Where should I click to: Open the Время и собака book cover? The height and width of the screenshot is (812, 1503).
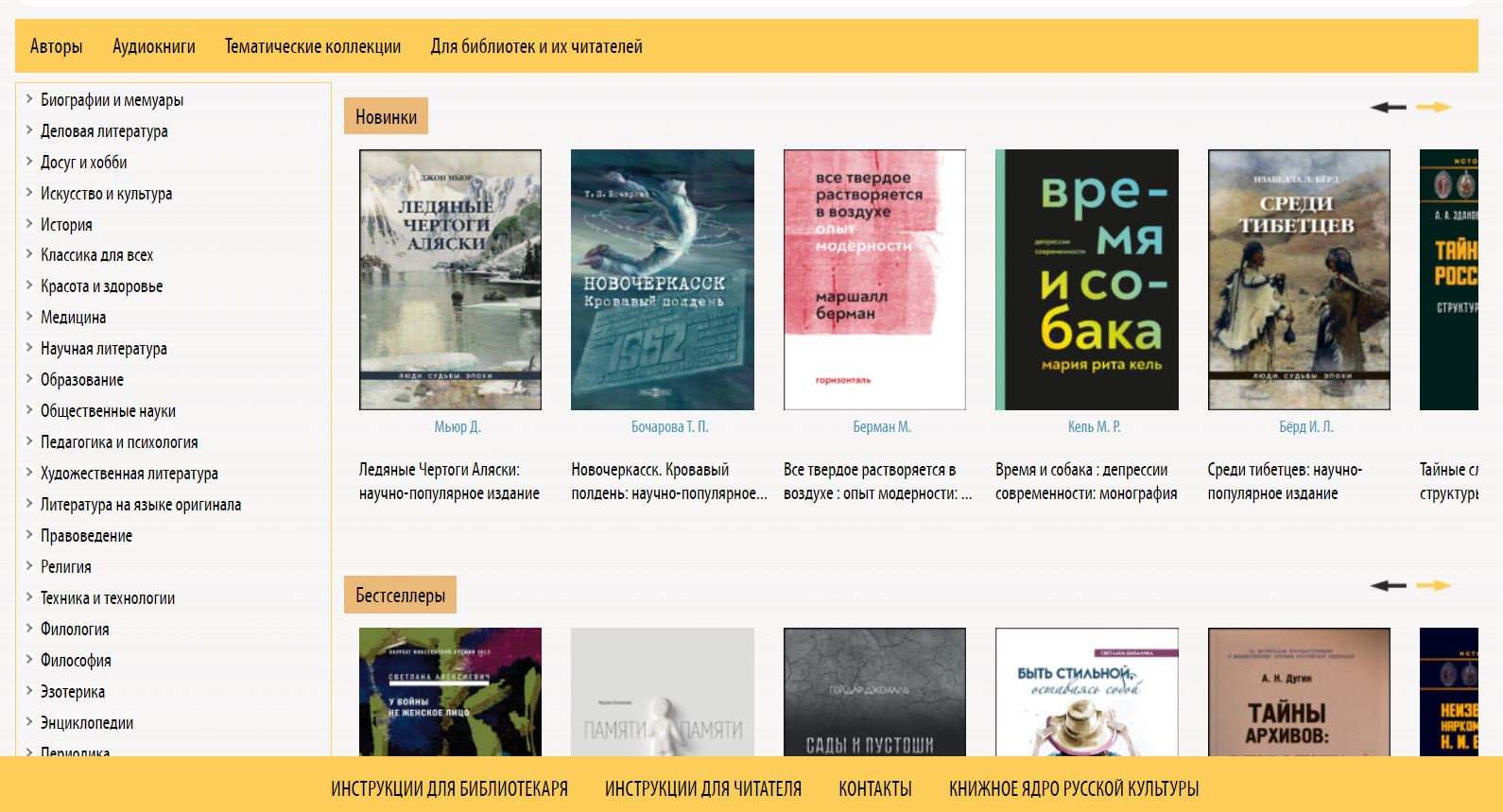click(1087, 280)
